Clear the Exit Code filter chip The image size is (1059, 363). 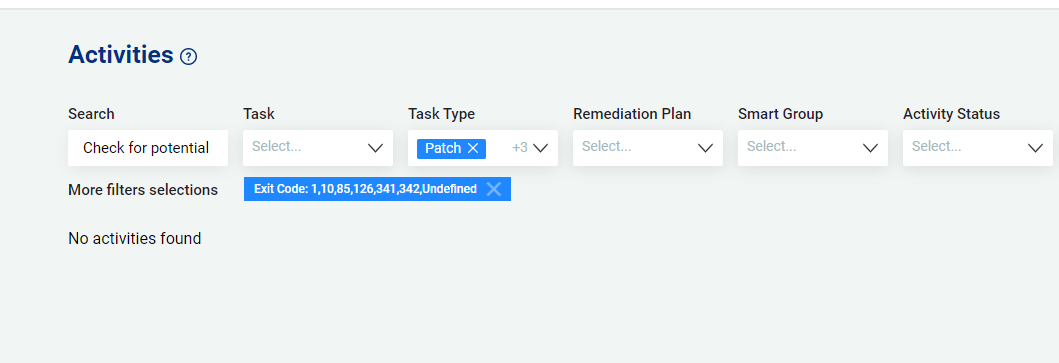(x=494, y=189)
